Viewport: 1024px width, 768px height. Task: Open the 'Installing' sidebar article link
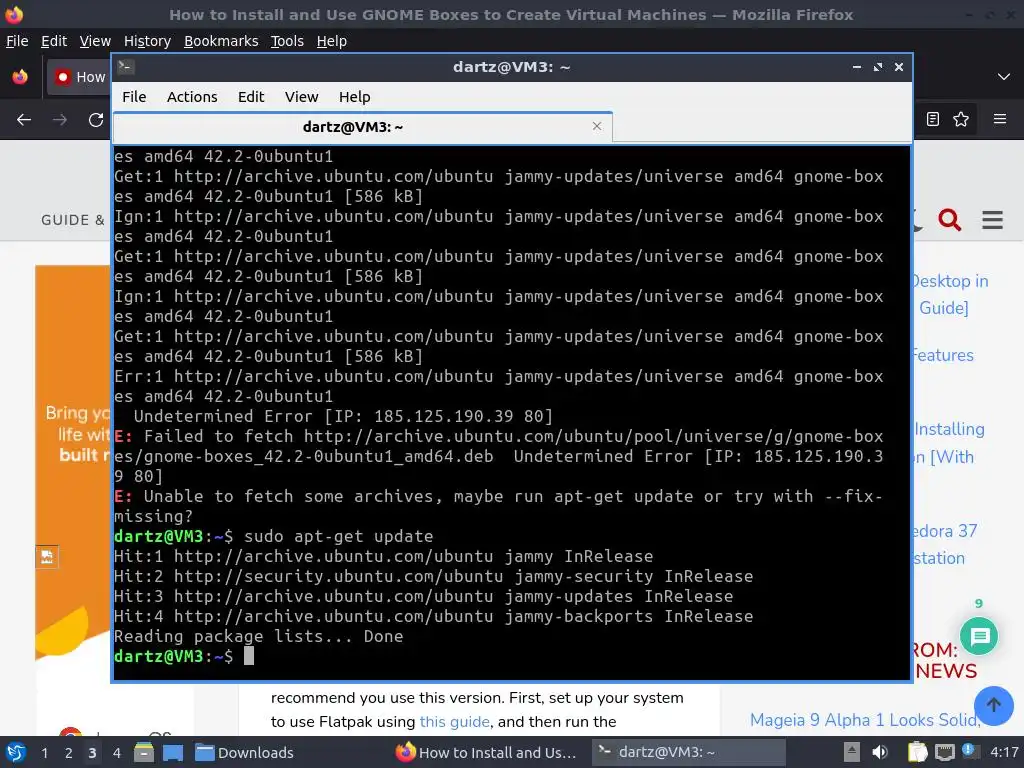pyautogui.click(x=949, y=429)
